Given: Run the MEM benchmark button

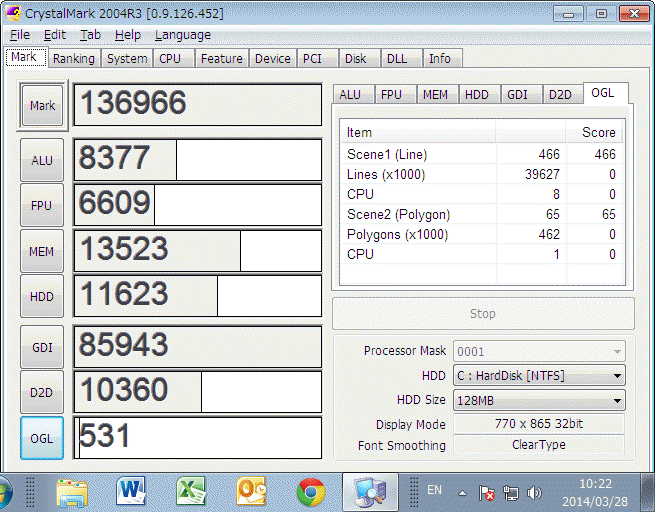Looking at the screenshot, I should [42, 251].
